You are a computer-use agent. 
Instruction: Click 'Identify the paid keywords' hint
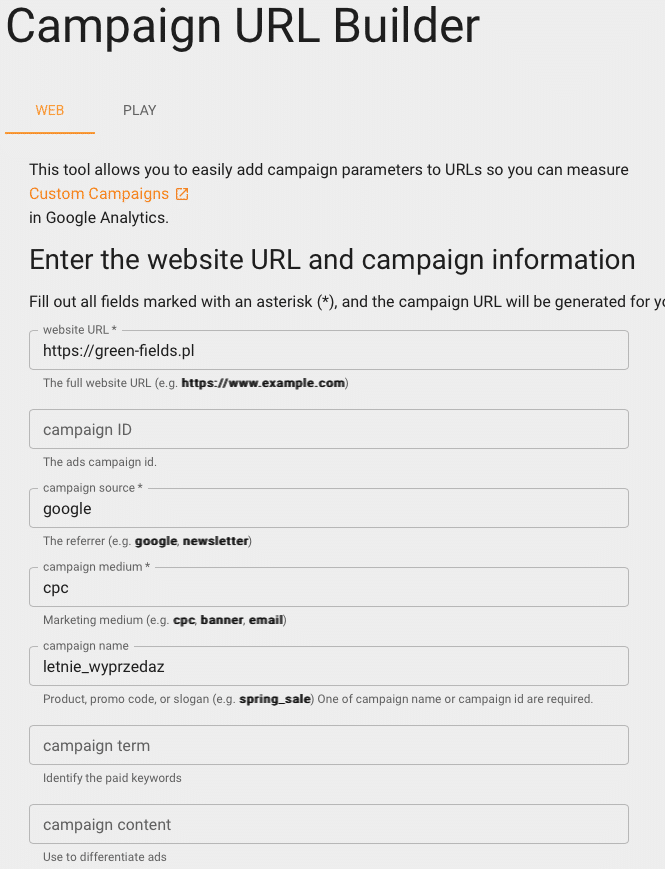tap(112, 778)
